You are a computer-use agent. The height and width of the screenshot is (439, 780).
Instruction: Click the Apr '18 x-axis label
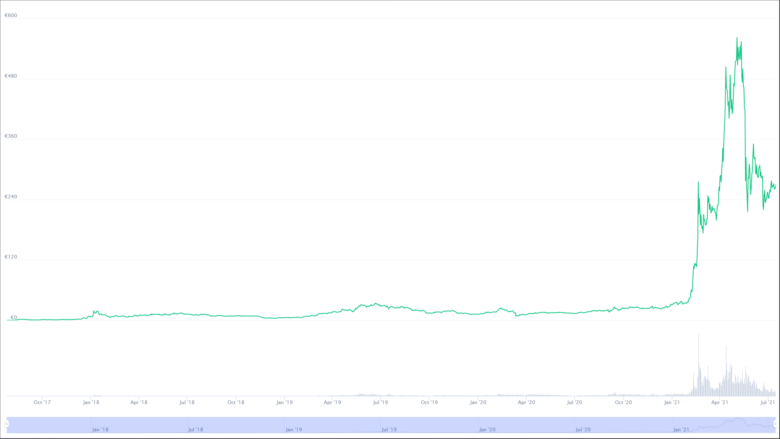(x=139, y=402)
